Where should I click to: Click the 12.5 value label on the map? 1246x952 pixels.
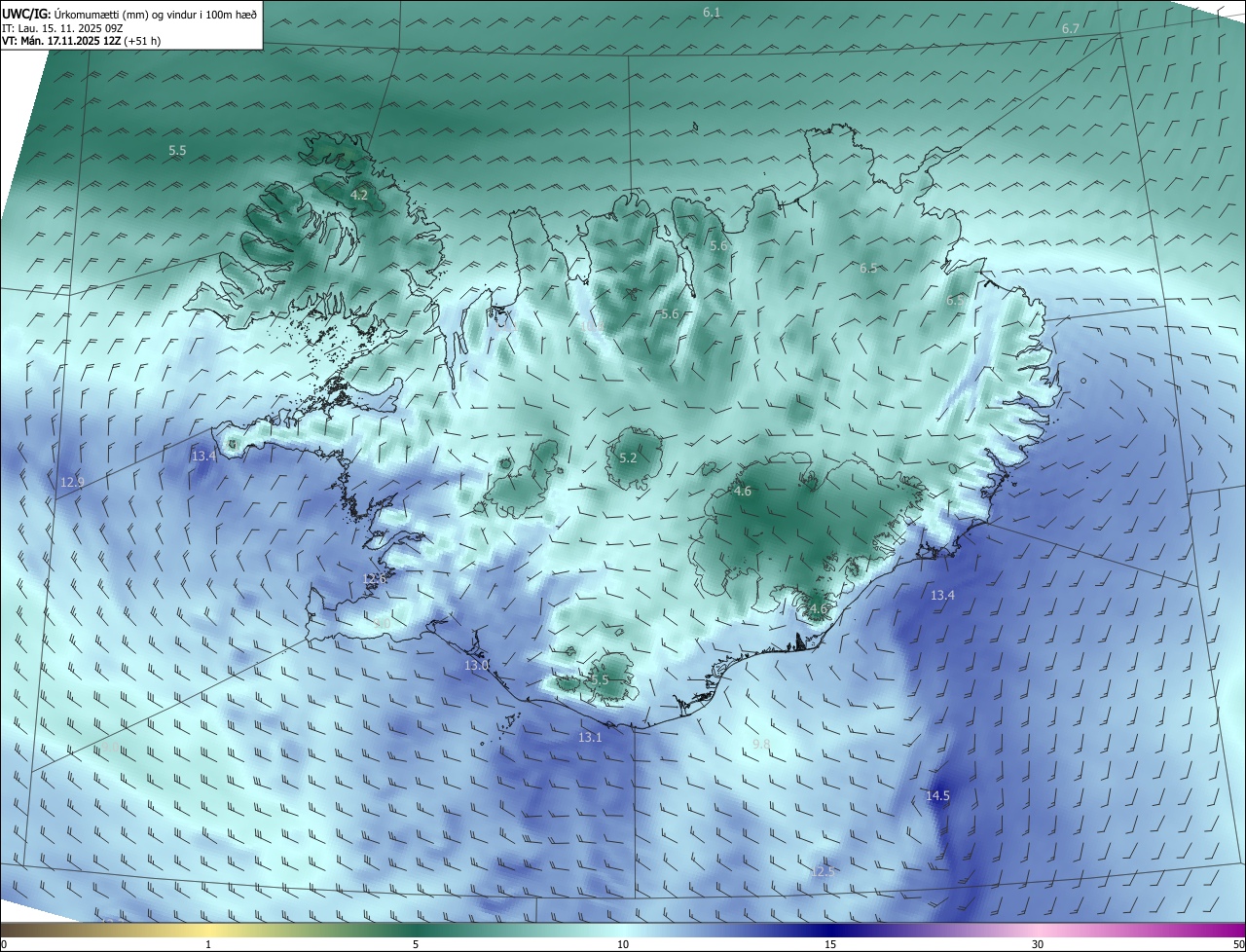pyautogui.click(x=823, y=871)
